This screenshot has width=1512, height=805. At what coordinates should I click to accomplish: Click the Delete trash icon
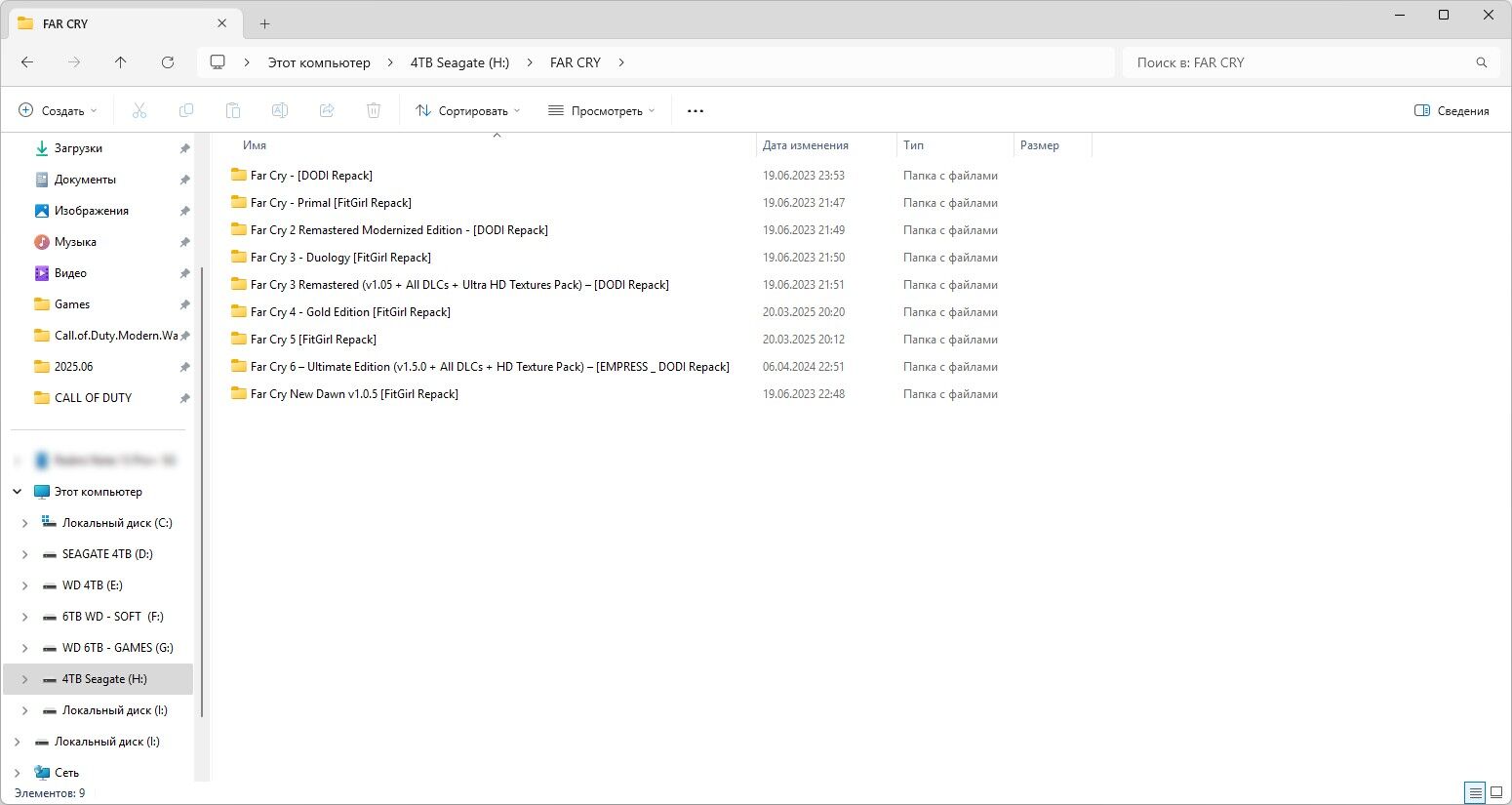[x=374, y=111]
